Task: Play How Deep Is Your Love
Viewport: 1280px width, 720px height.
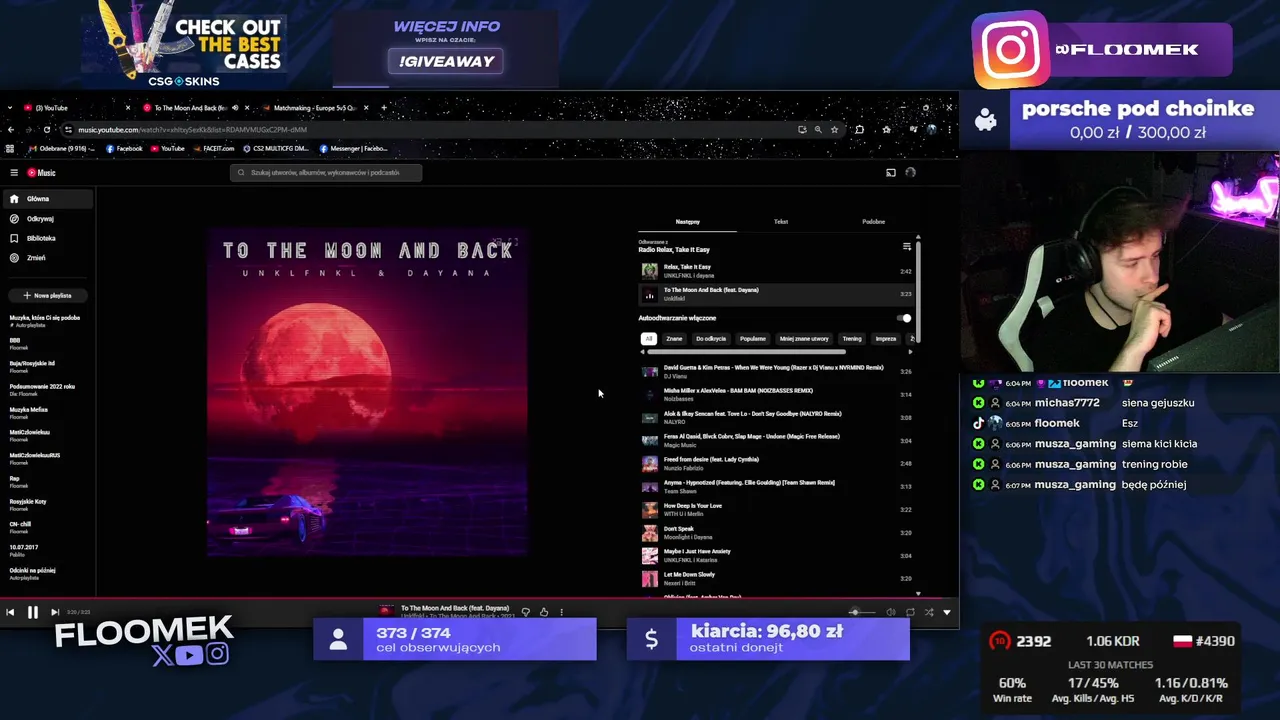Action: click(x=776, y=509)
